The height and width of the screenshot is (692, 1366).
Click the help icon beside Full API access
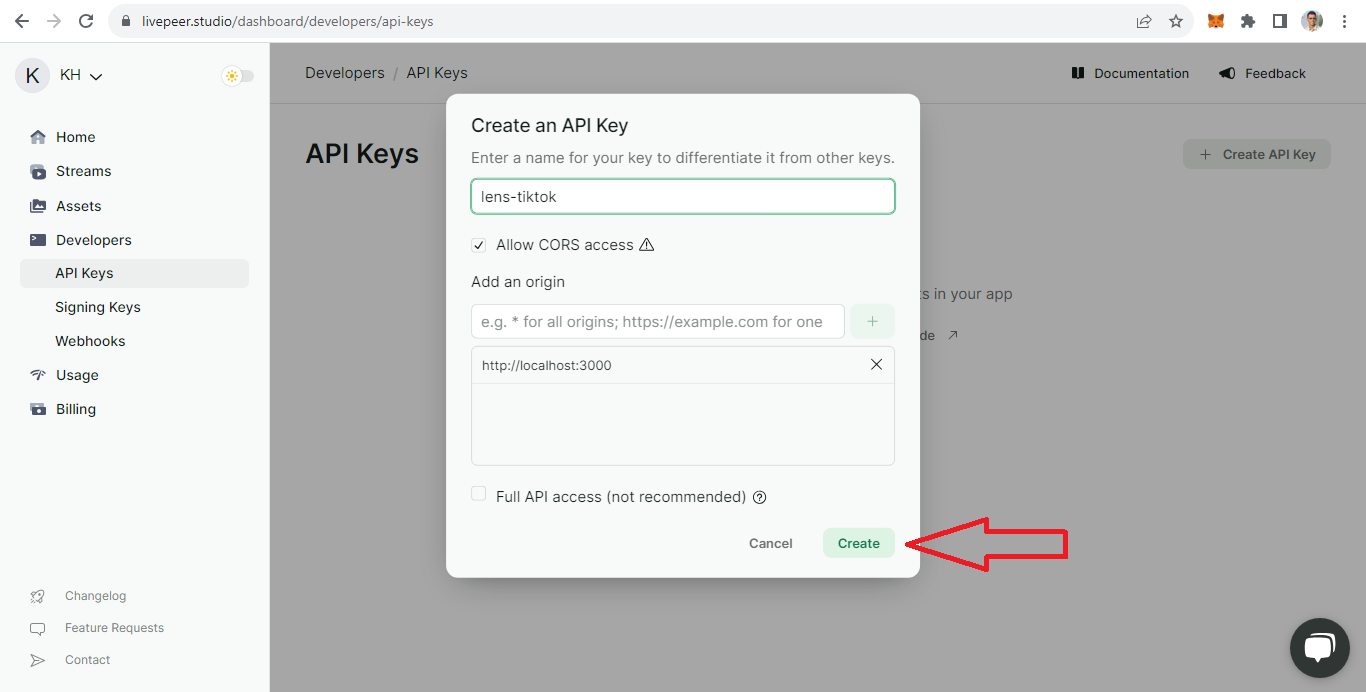point(759,497)
